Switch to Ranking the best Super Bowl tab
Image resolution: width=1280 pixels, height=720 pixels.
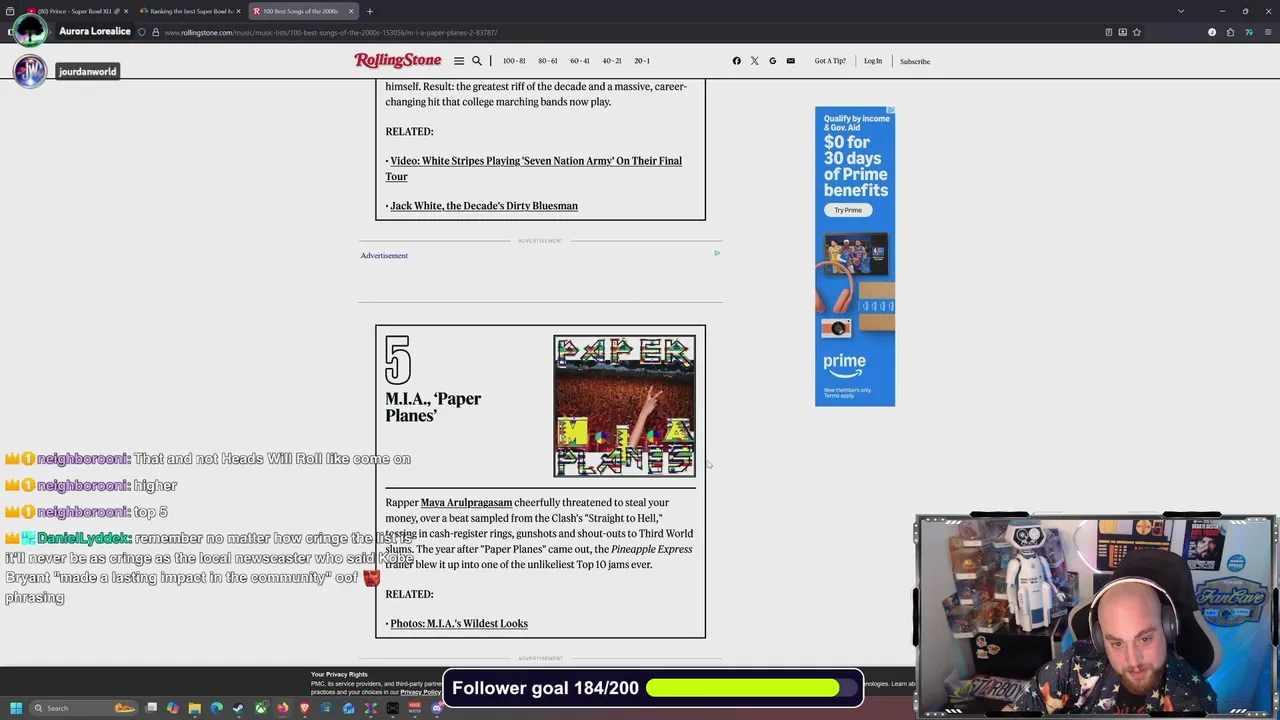[190, 11]
